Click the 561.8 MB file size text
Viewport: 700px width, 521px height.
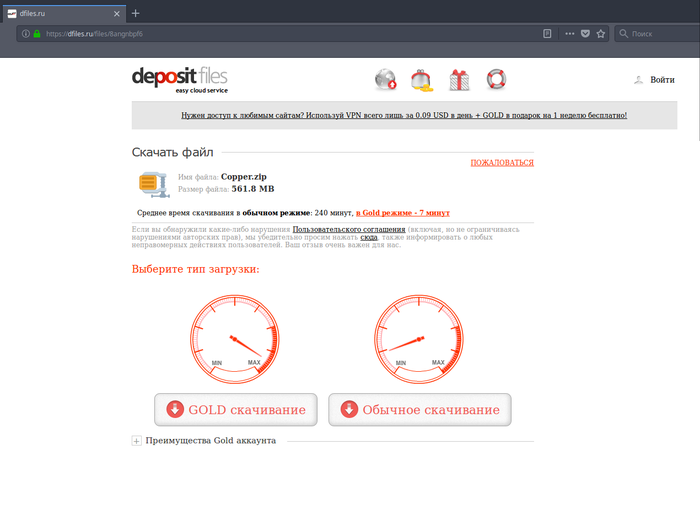[253, 189]
